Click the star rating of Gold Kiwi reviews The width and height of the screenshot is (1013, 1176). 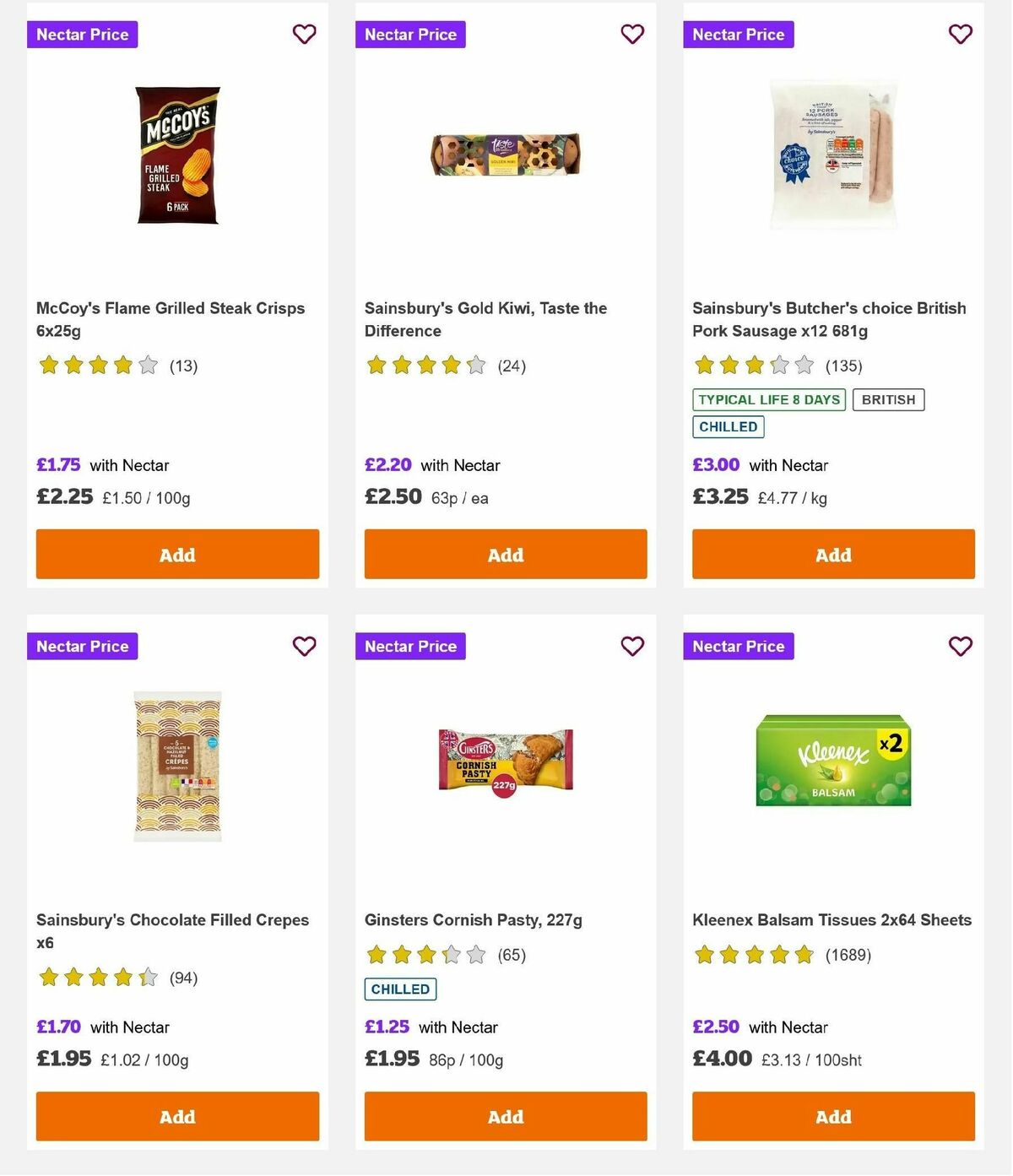click(x=426, y=366)
